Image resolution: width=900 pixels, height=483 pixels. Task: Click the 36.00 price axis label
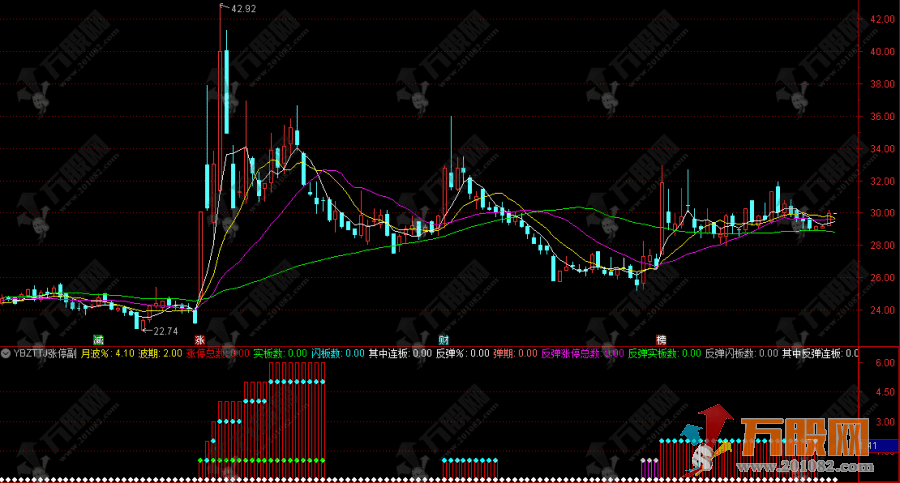click(881, 116)
